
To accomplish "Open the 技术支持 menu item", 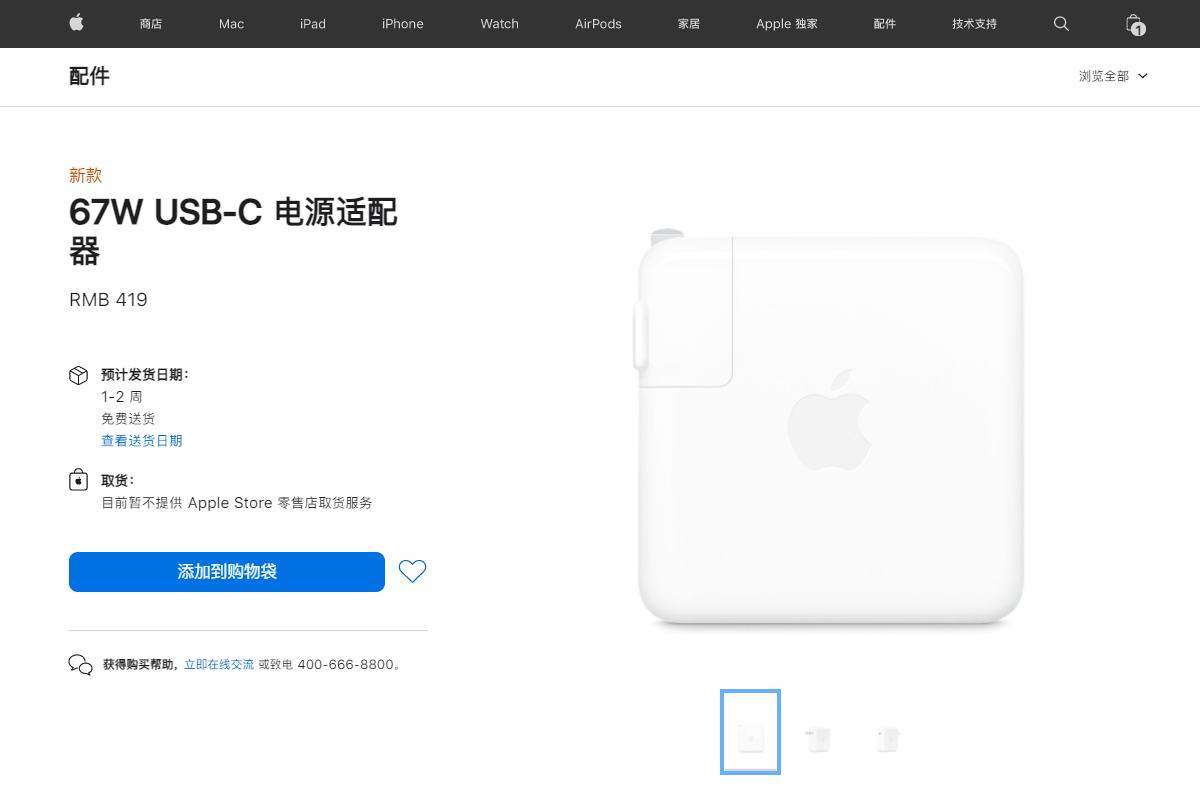I will pyautogui.click(x=974, y=24).
